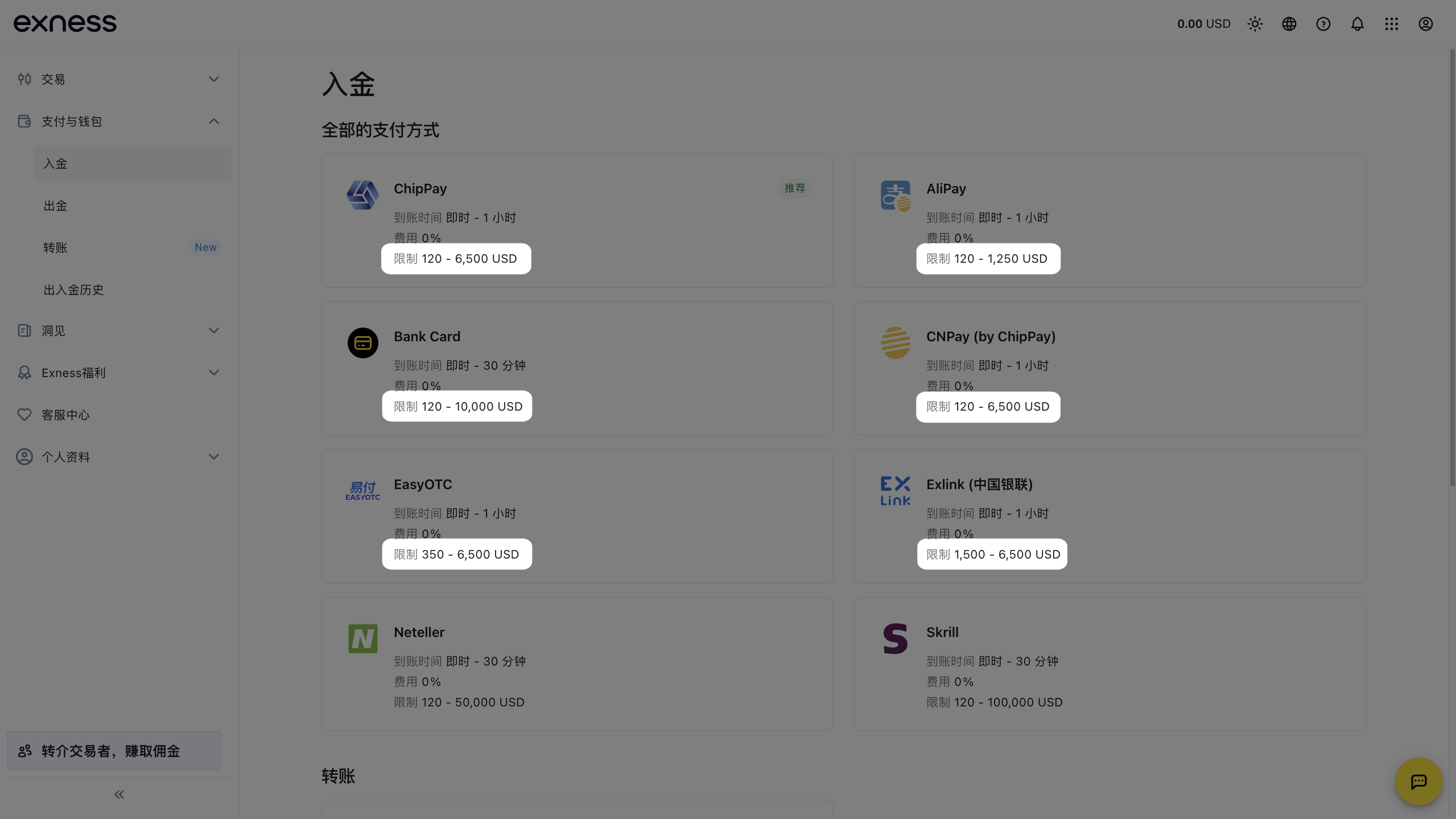Click the Skrill logo icon

pyautogui.click(x=896, y=639)
